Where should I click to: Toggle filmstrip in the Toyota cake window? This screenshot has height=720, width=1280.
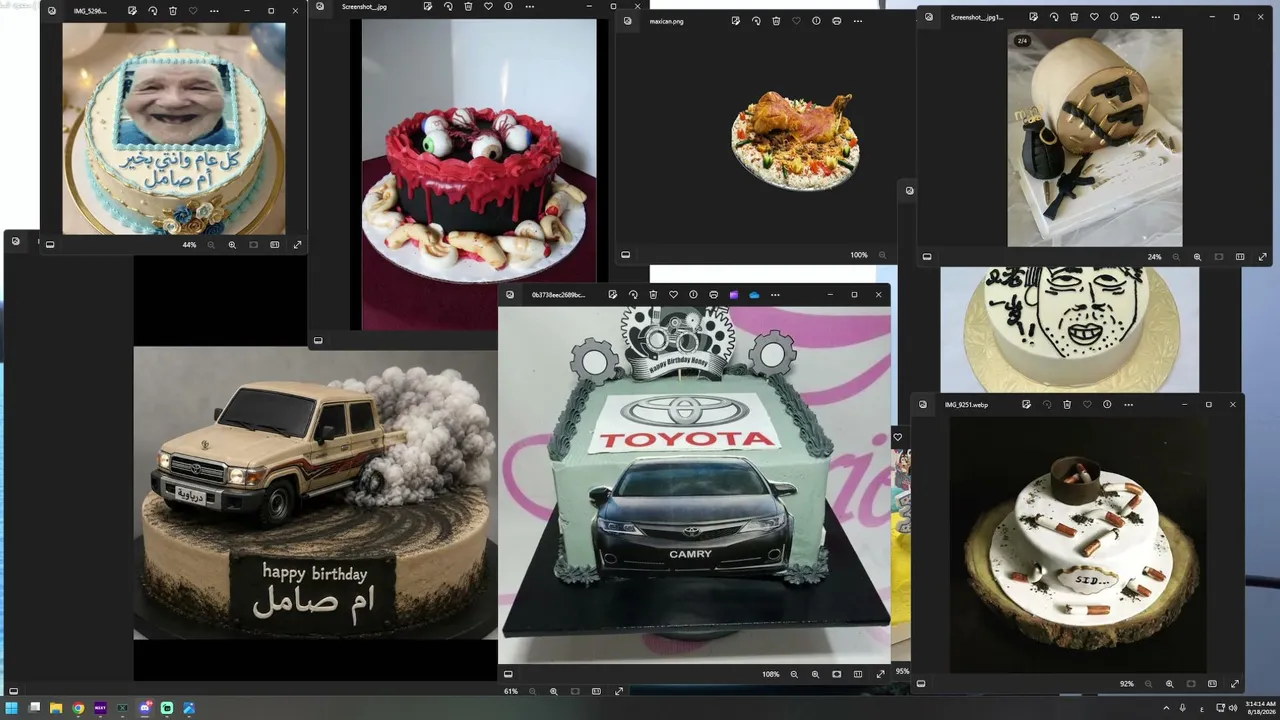click(508, 674)
